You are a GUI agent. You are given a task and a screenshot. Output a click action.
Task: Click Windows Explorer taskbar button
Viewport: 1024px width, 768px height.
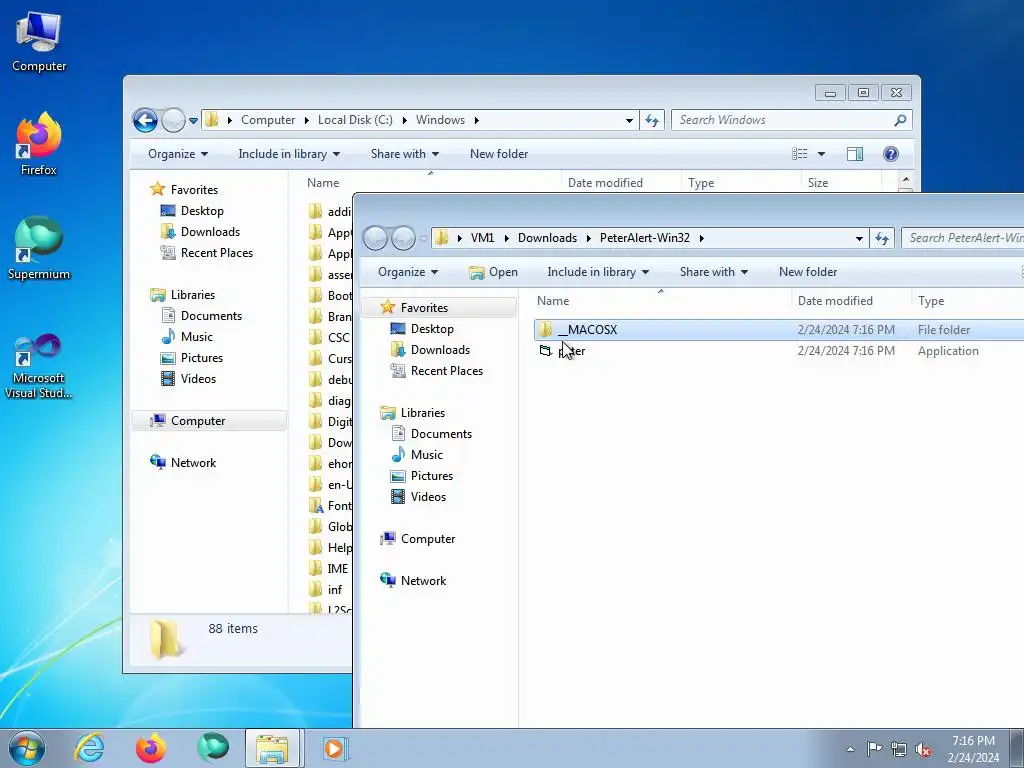click(272, 748)
